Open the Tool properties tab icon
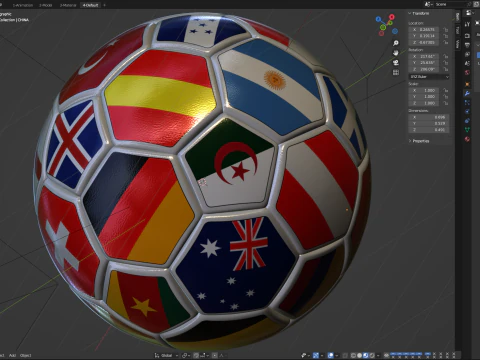The image size is (480, 360). coord(467,24)
